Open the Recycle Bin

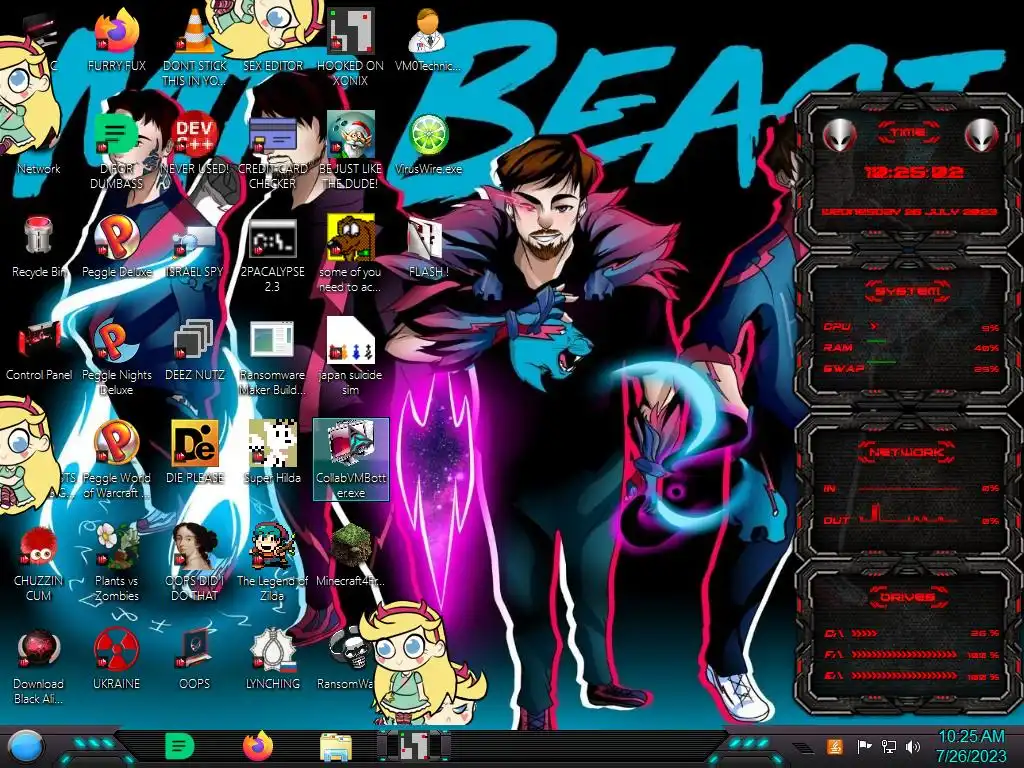39,246
